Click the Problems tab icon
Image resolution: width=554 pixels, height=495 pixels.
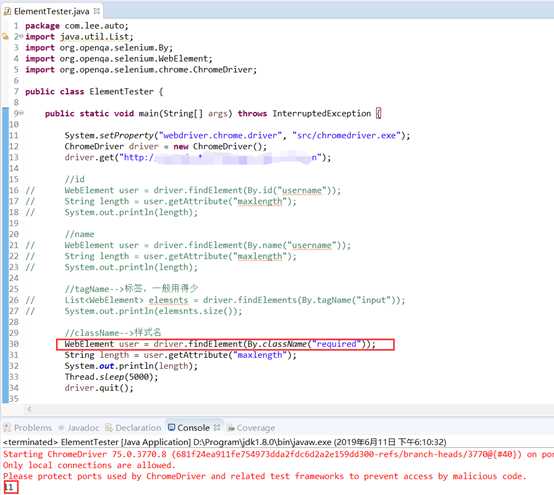7,428
